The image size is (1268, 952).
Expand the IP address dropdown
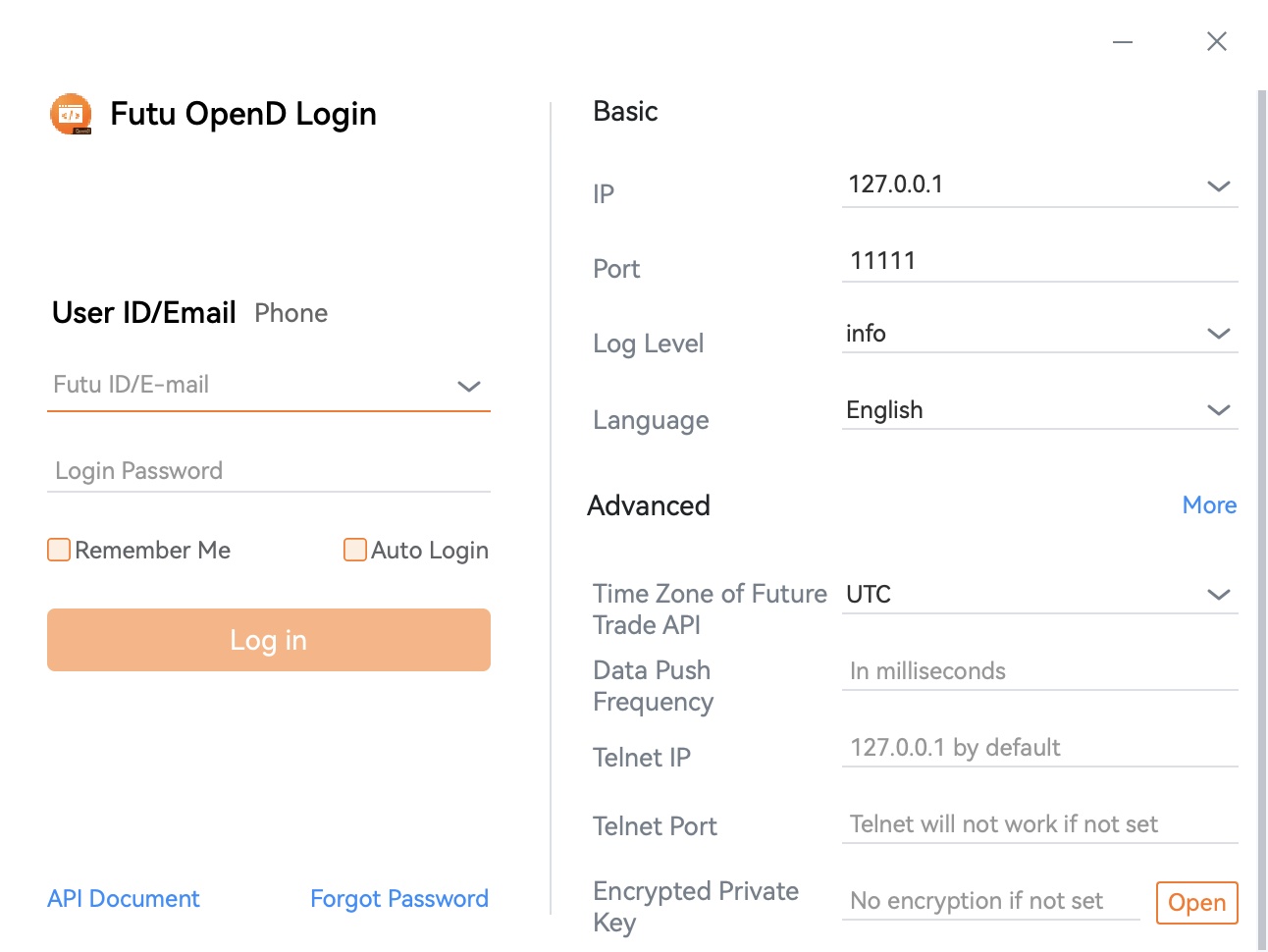pyautogui.click(x=1218, y=186)
